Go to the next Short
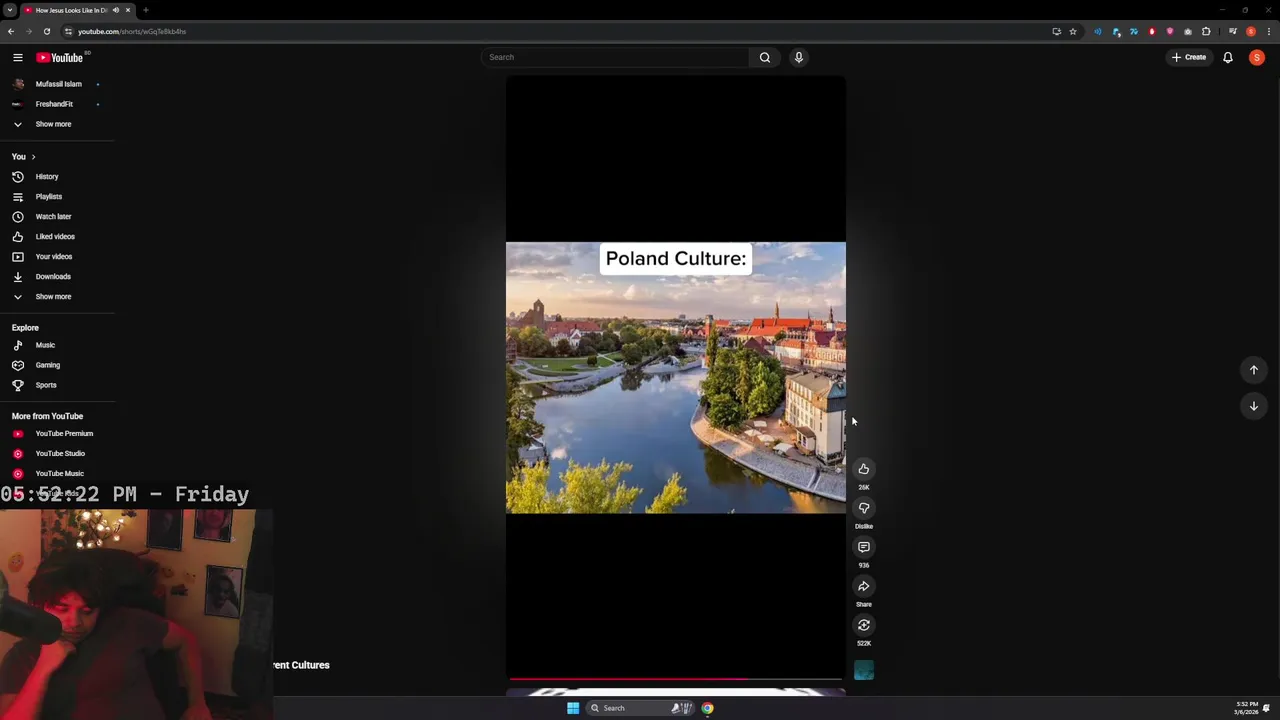 coord(1254,406)
